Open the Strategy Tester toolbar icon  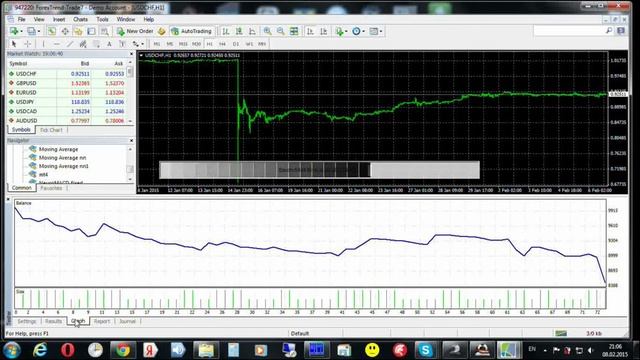(104, 31)
